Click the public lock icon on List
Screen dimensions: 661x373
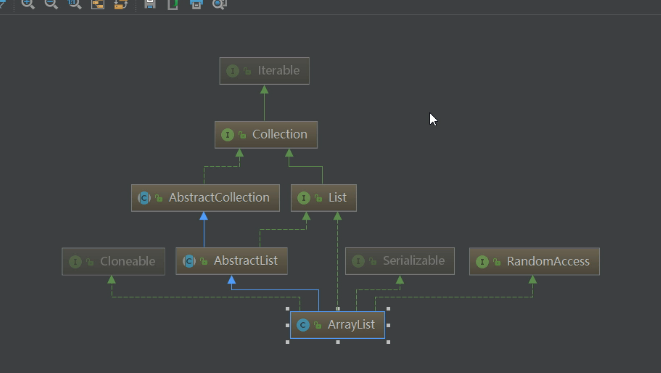click(319, 198)
